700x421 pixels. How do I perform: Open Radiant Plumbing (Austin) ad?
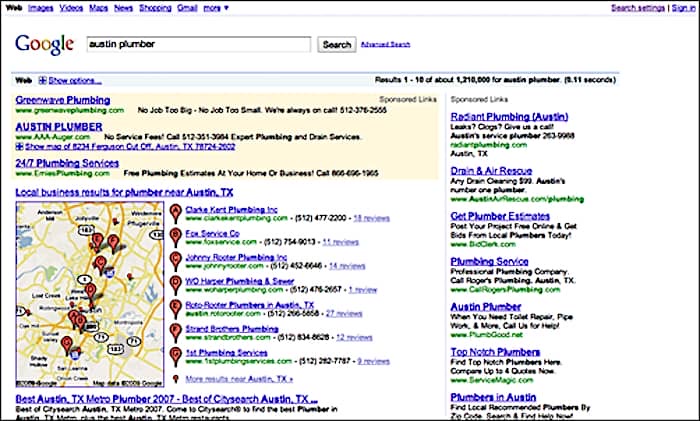(x=509, y=117)
